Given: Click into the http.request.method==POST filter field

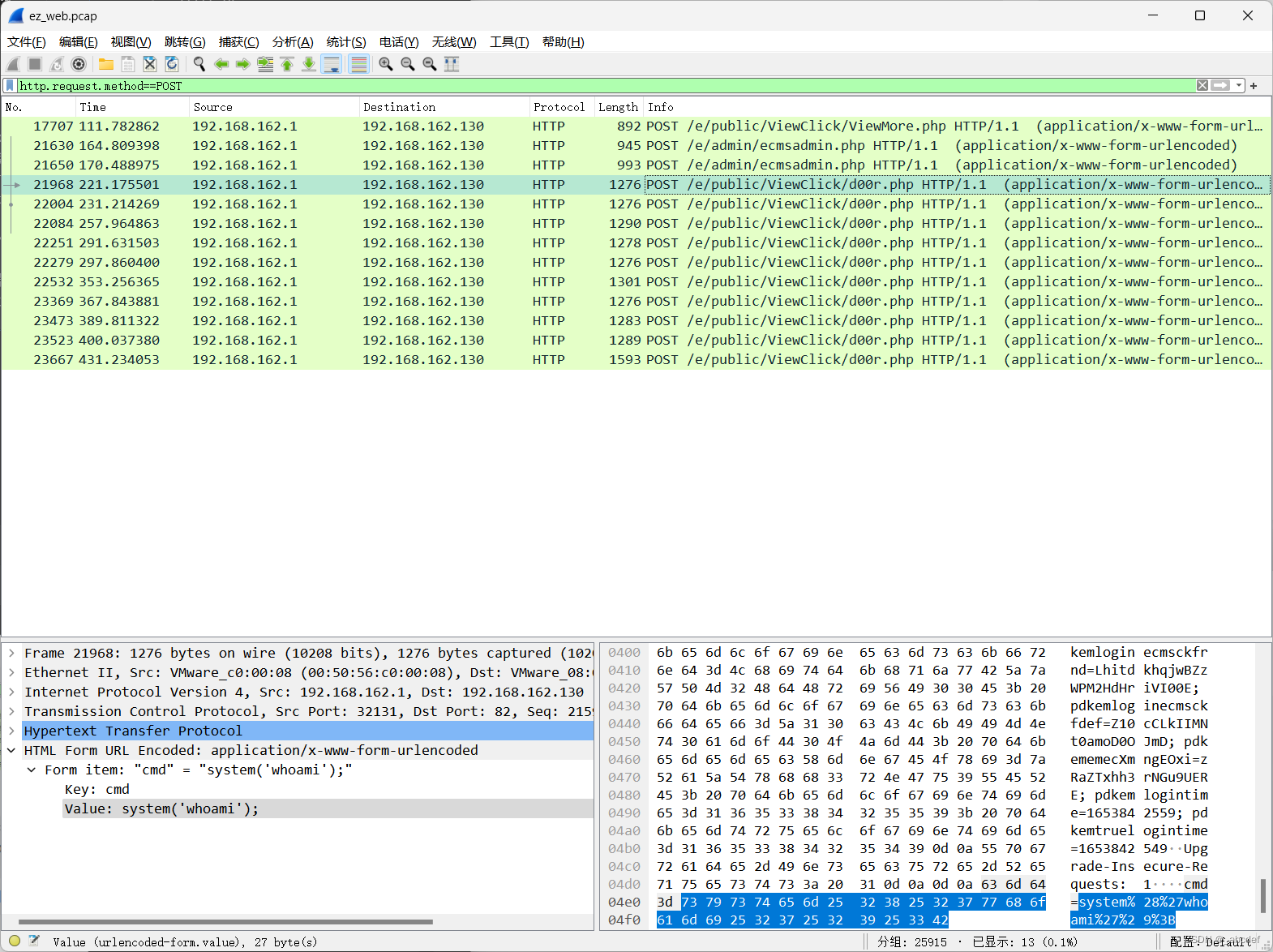Looking at the screenshot, I should point(606,85).
